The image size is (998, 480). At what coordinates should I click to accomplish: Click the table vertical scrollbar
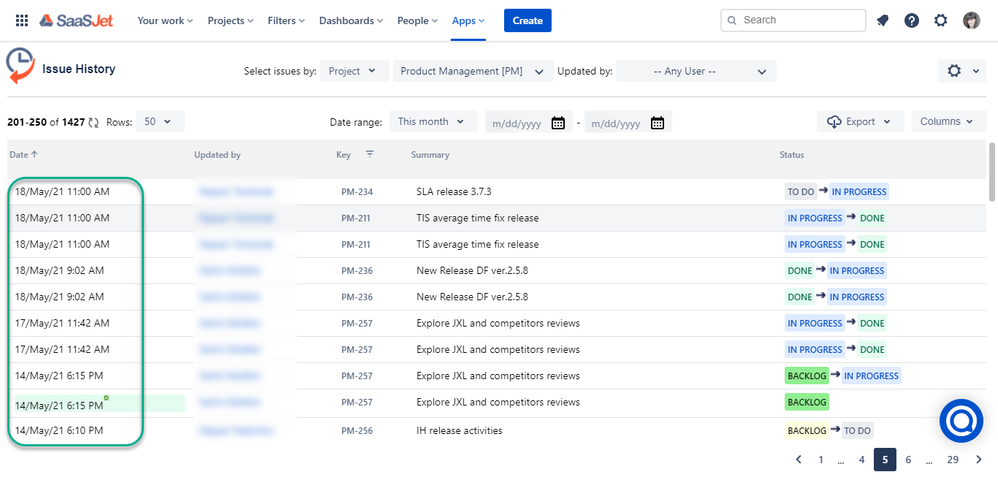click(991, 172)
